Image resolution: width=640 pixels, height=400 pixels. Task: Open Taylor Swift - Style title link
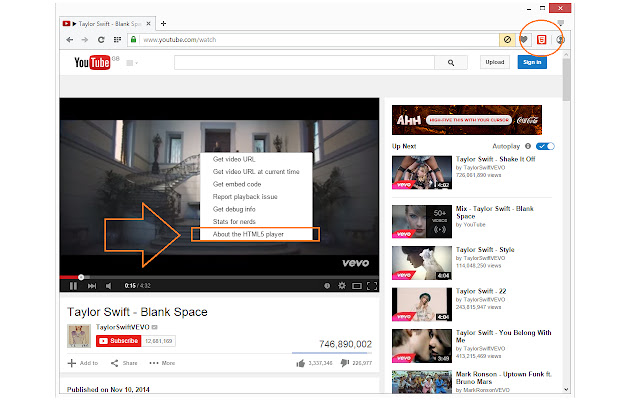[485, 249]
